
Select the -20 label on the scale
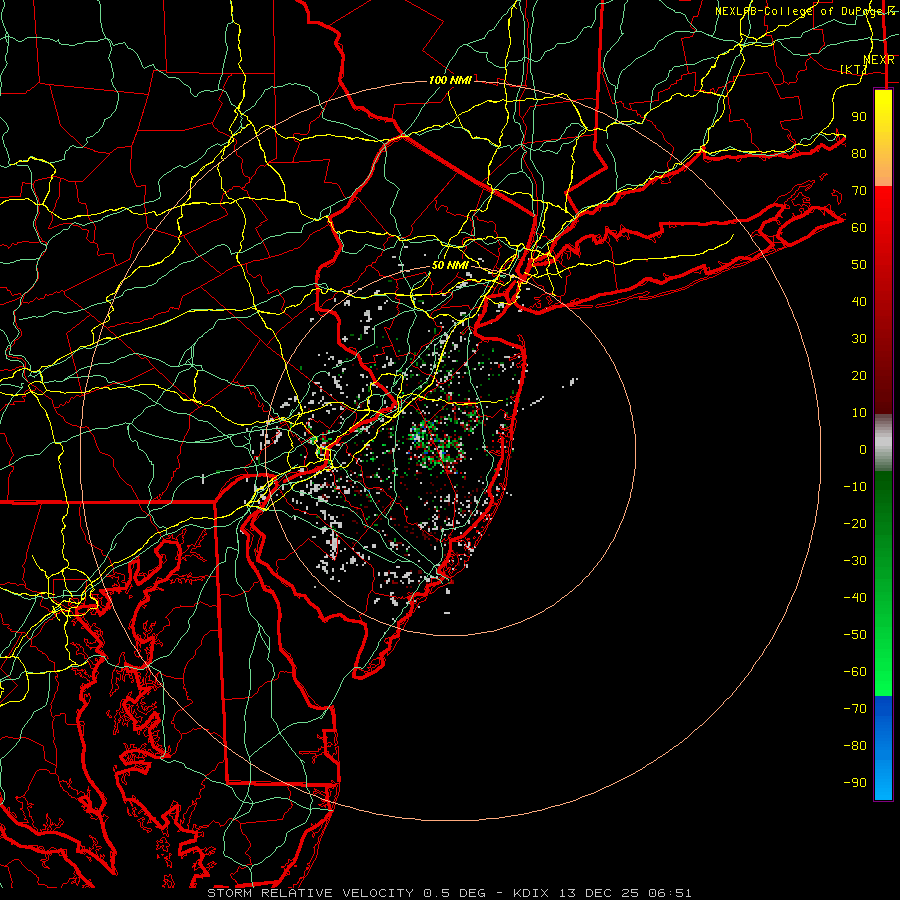click(x=855, y=523)
